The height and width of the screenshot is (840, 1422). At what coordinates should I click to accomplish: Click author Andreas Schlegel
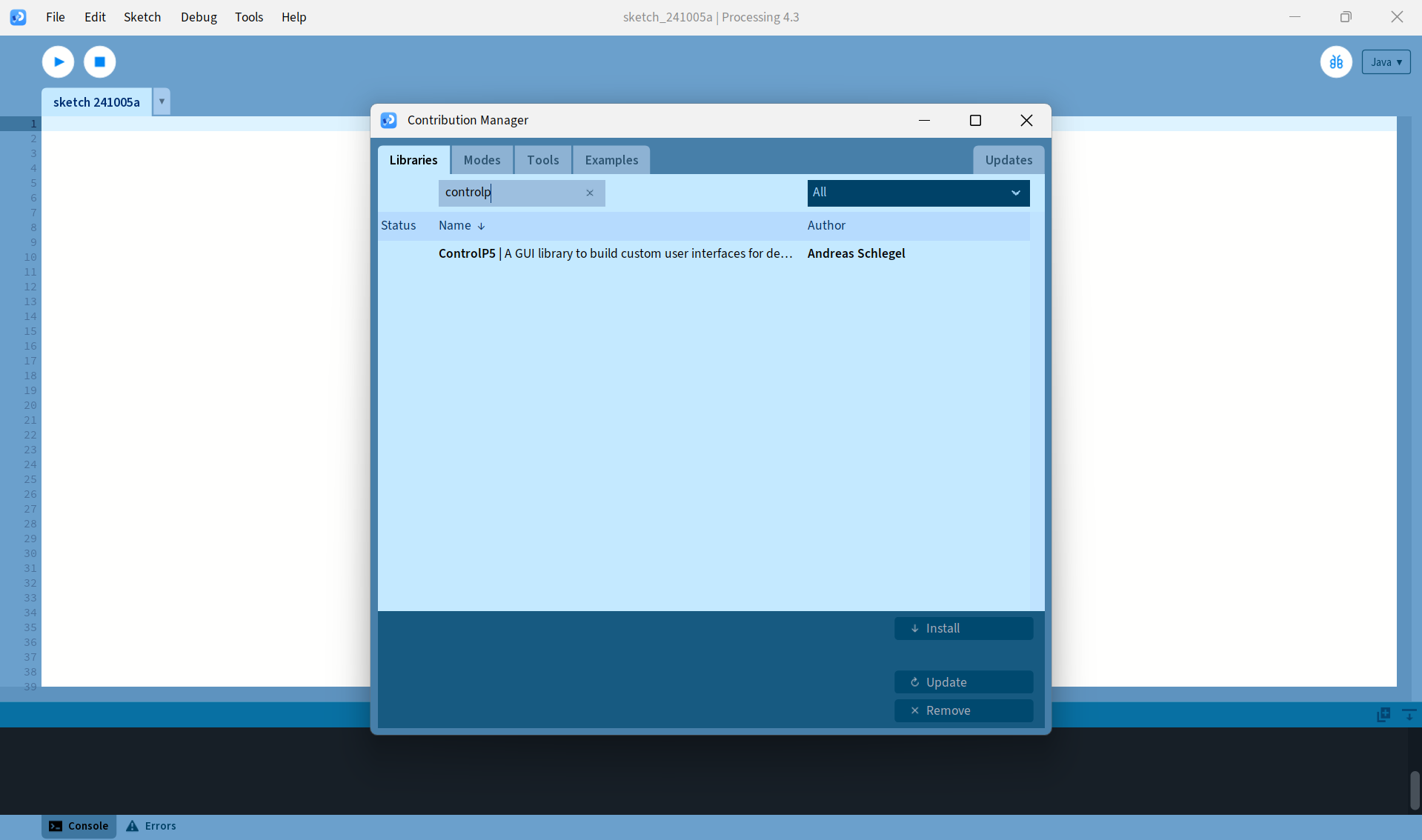pyautogui.click(x=856, y=253)
